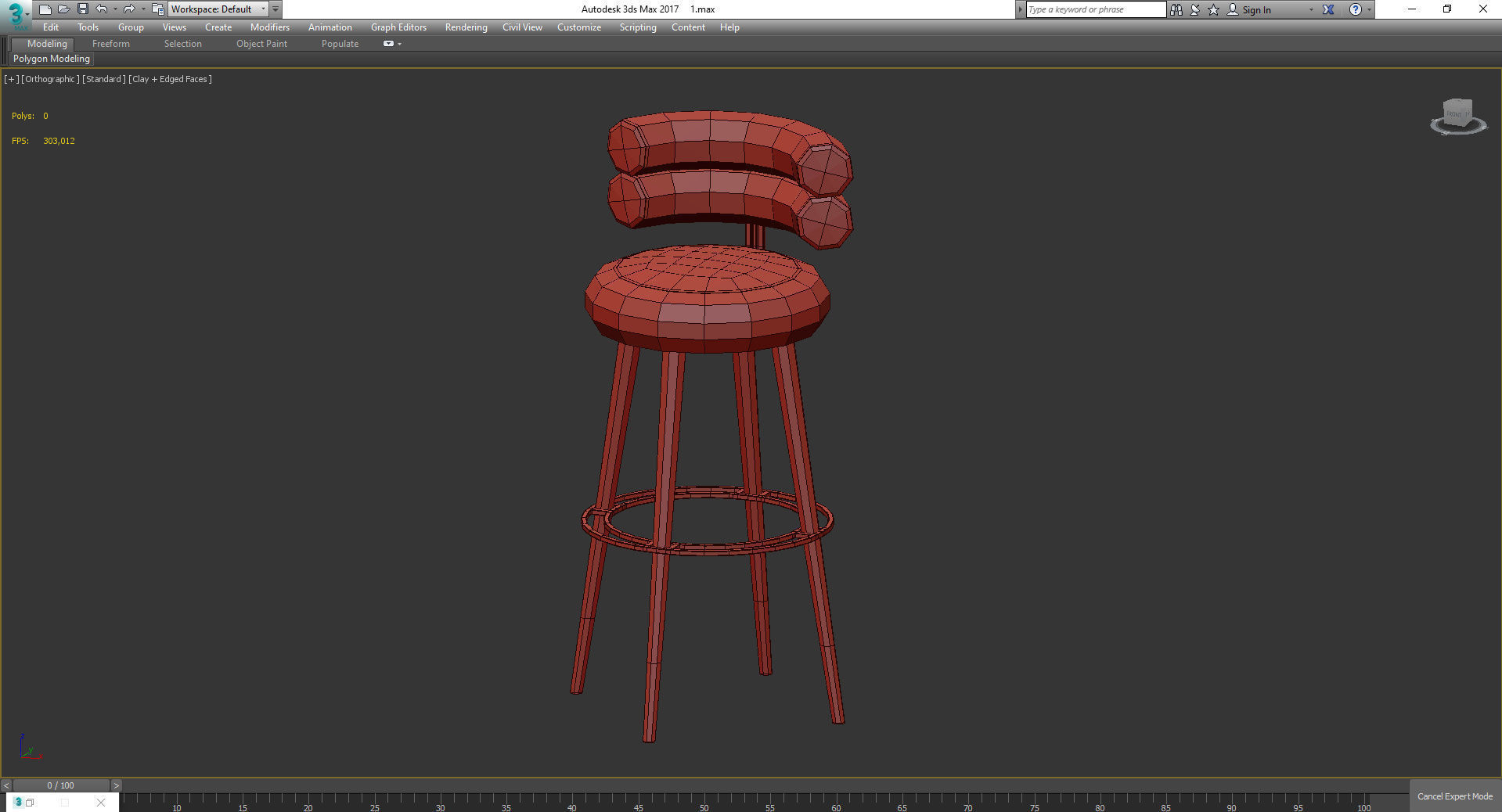1502x812 pixels.
Task: Switch to the Freeform ribbon tab
Action: coord(111,44)
